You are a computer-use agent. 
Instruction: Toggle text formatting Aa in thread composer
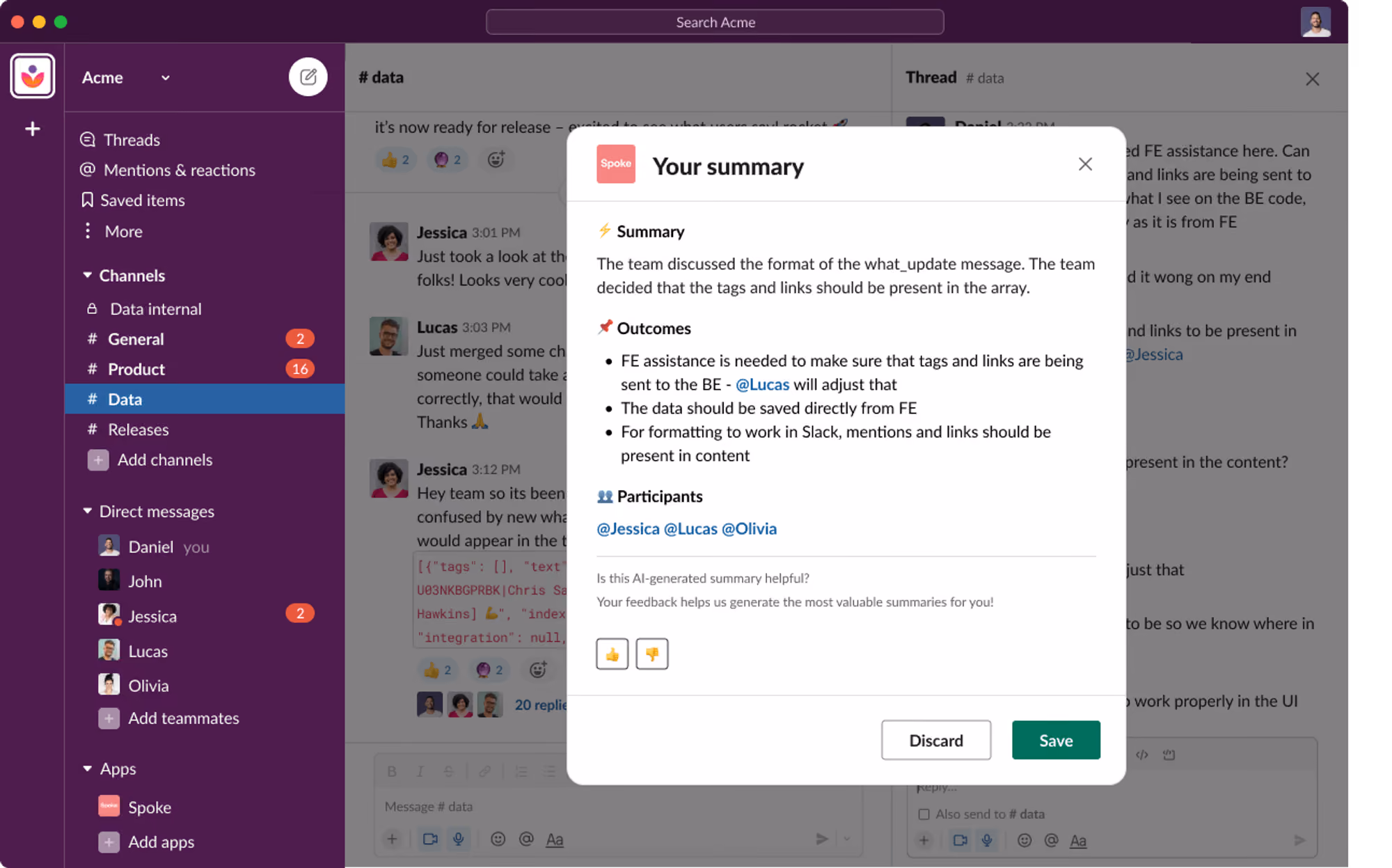[1078, 840]
